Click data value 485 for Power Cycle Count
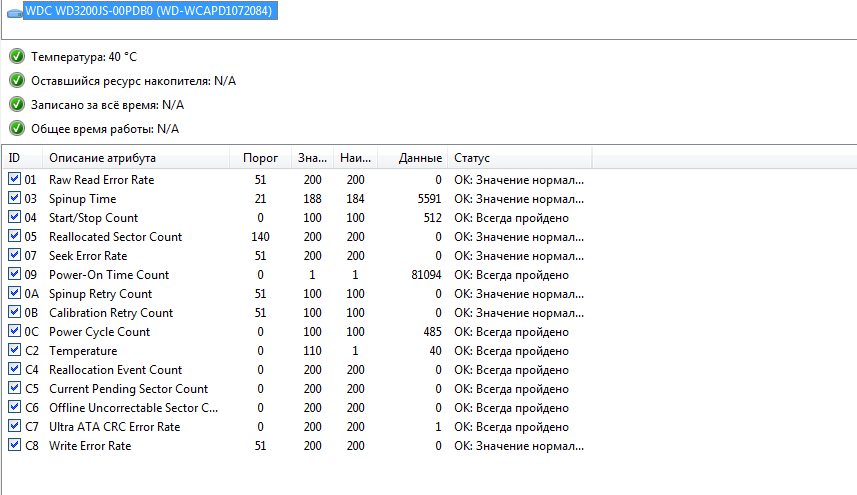This screenshot has height=495, width=857. point(432,332)
